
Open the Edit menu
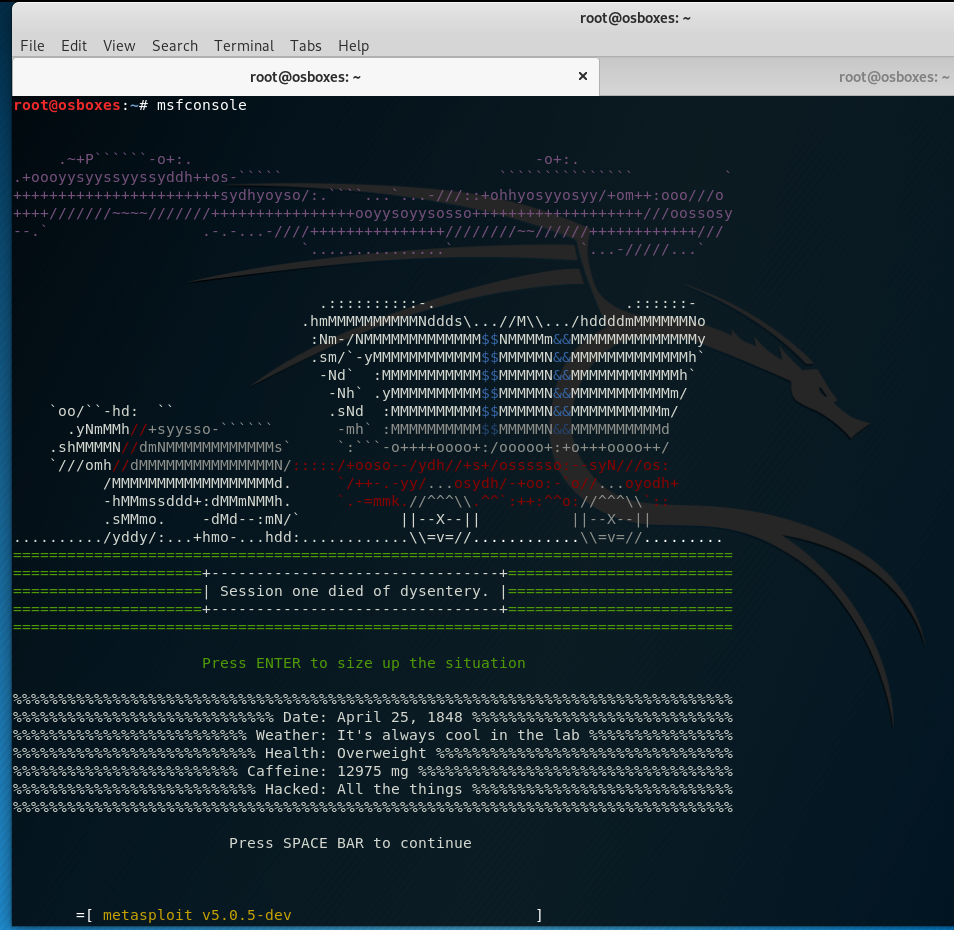pos(73,45)
